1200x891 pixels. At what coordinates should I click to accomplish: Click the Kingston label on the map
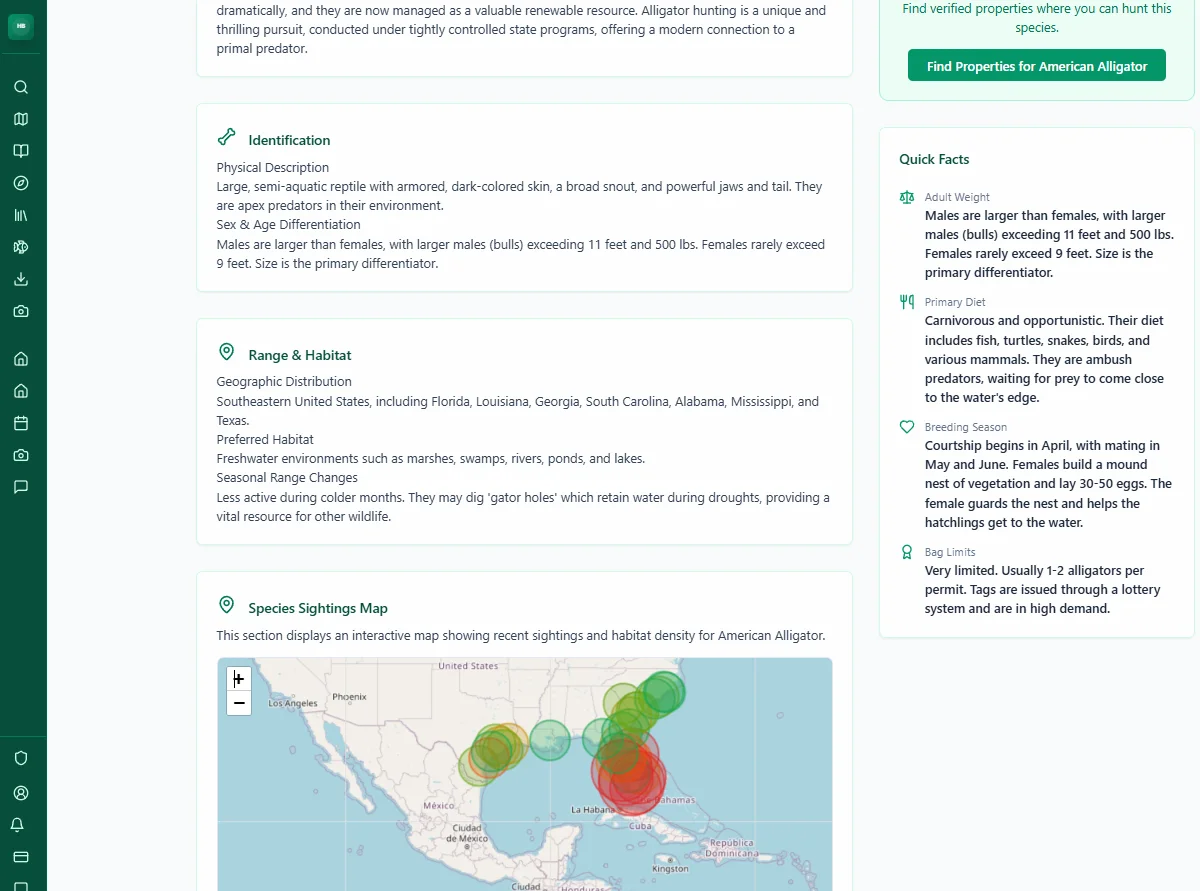670,869
